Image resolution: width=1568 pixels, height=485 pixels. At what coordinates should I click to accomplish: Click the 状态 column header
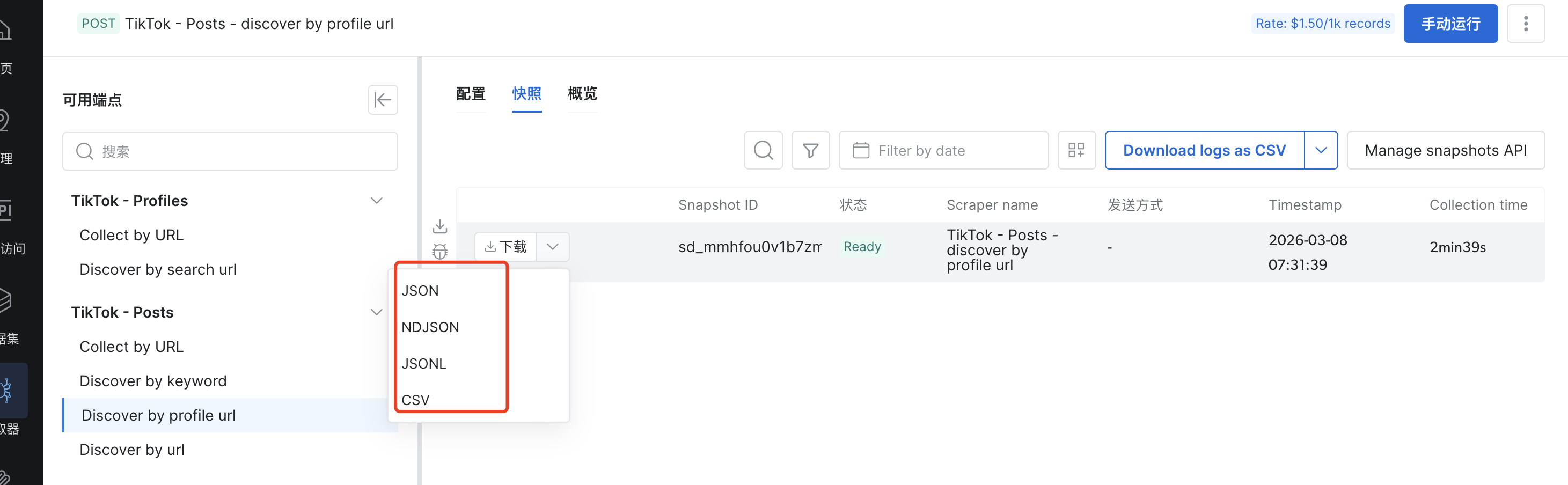(853, 205)
